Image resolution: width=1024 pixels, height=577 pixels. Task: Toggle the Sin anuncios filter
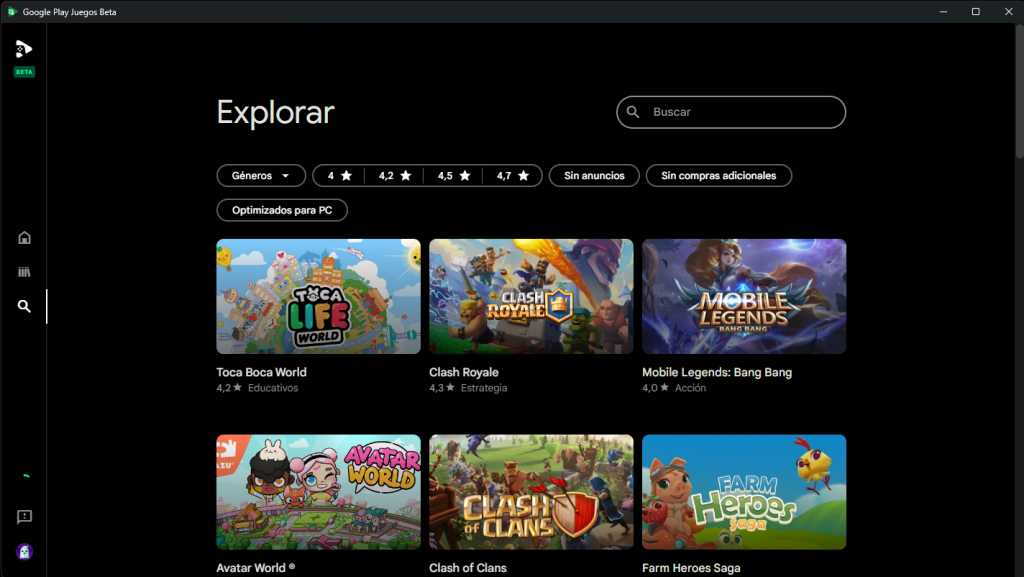(594, 176)
